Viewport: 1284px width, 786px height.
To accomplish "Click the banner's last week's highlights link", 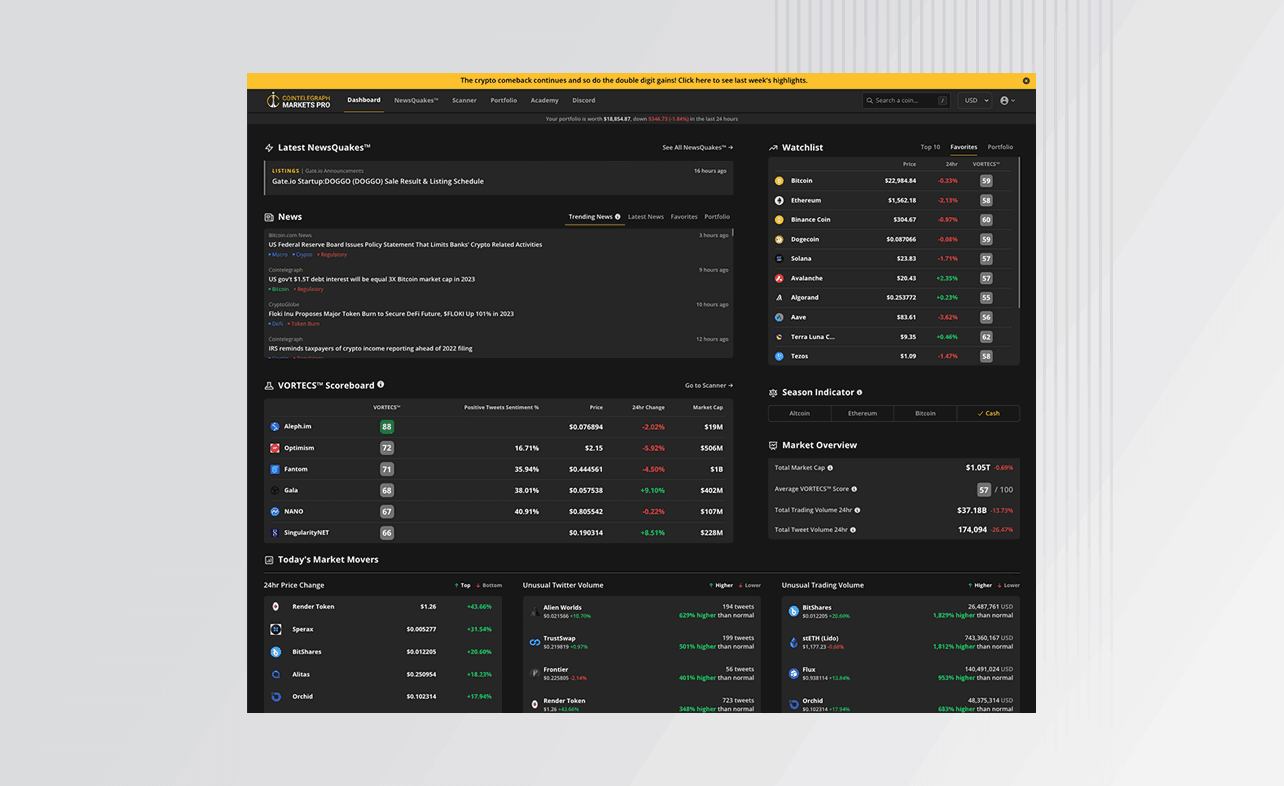I will point(742,81).
